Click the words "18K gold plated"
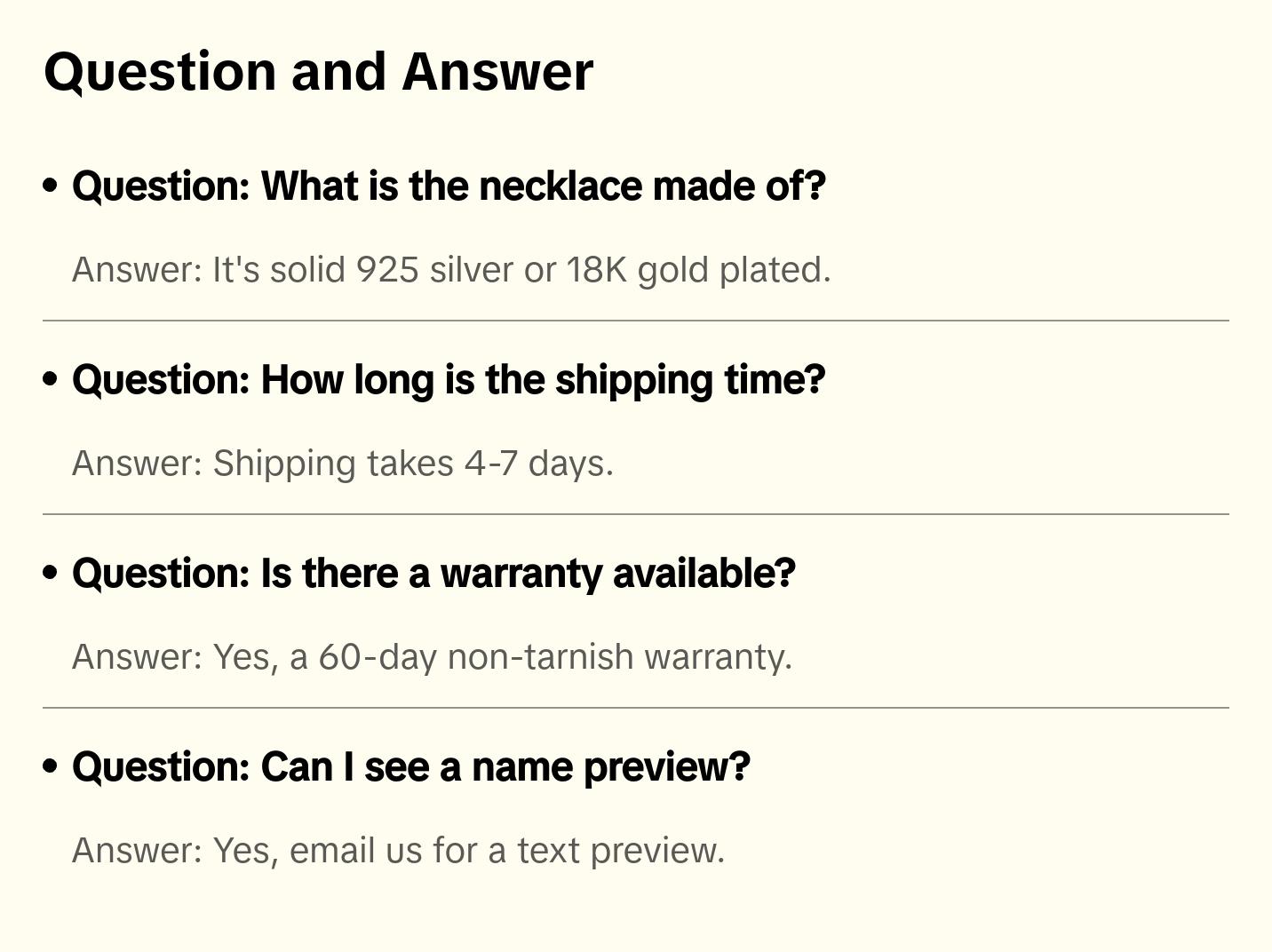1272x952 pixels. coord(698,270)
